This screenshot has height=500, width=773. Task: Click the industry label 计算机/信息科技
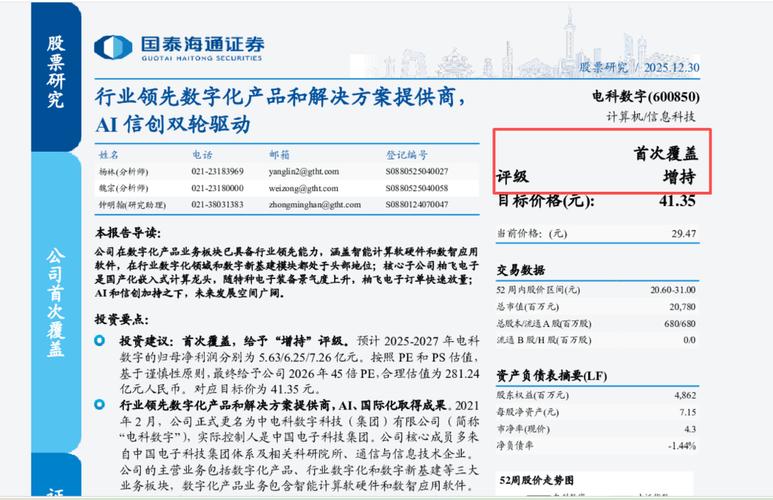coord(650,117)
